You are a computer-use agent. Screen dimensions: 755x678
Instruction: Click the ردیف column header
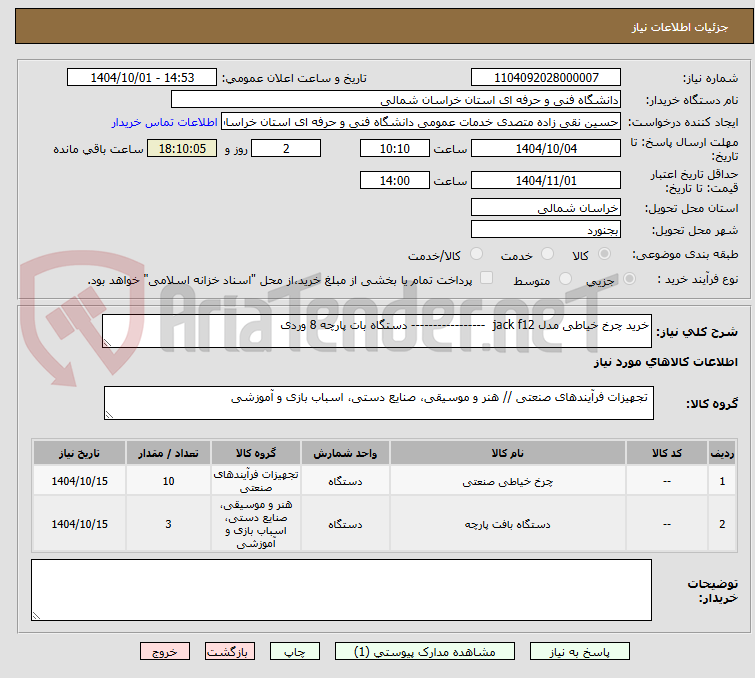[722, 453]
